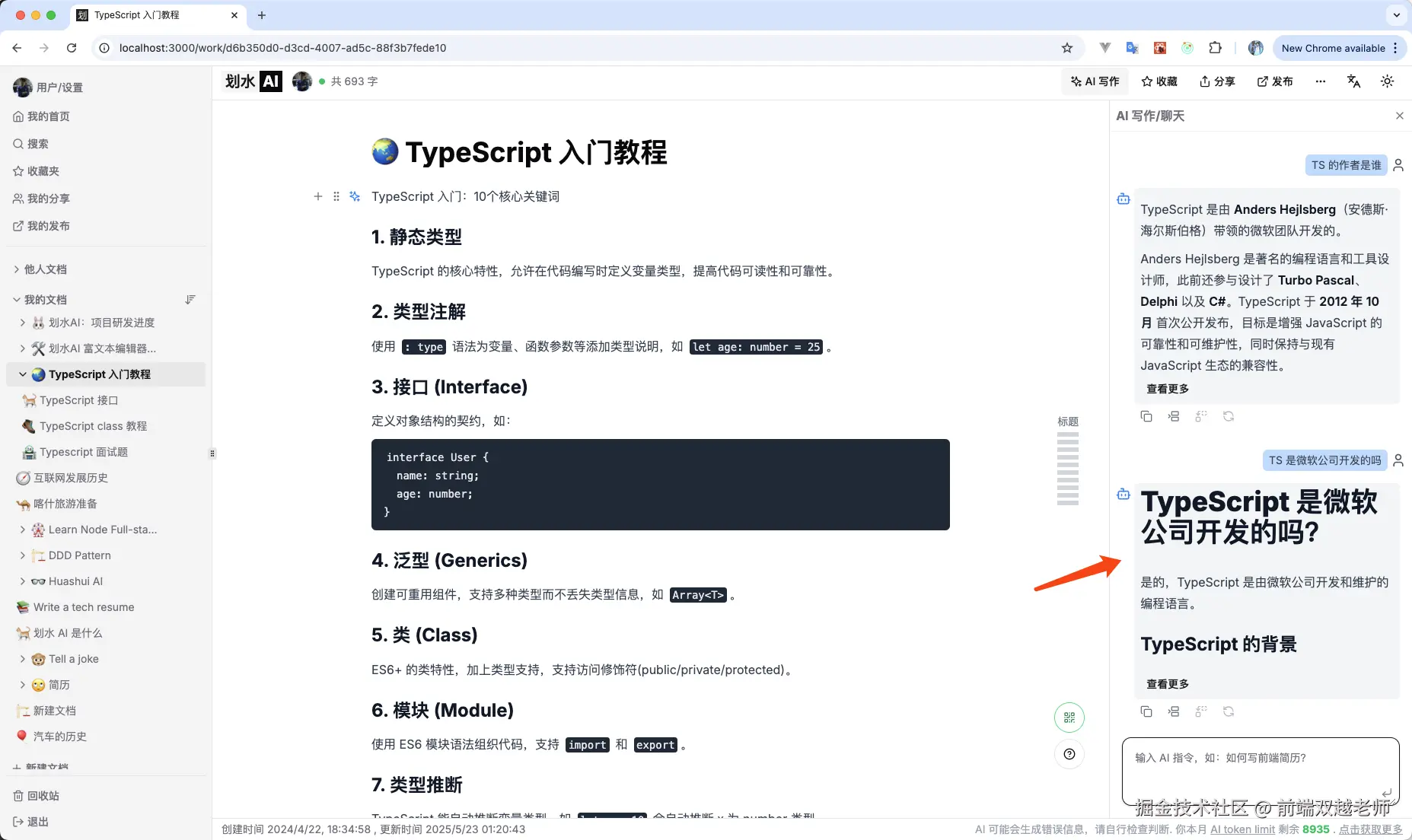Expand 查看更多 under the Anders Hejlsberg answer
The image size is (1412, 840).
pos(1168,389)
